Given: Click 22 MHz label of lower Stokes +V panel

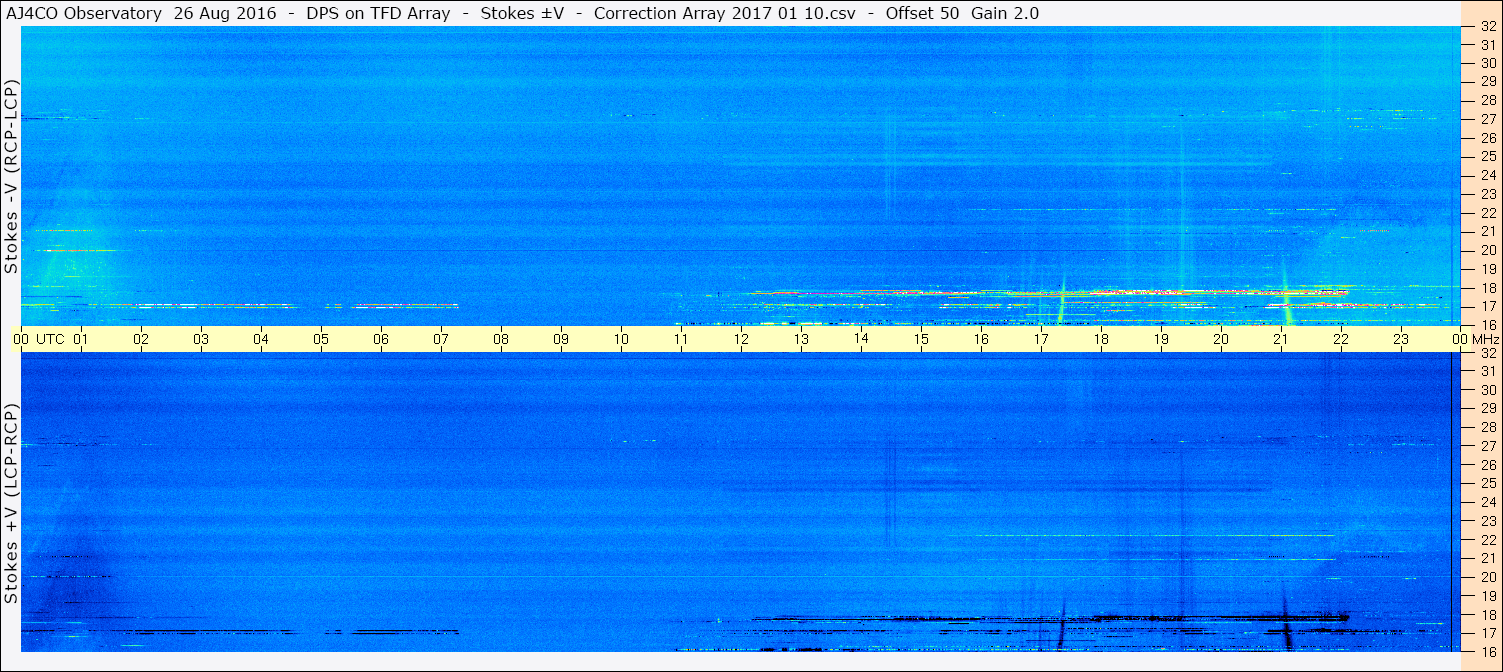Looking at the screenshot, I should [1488, 540].
